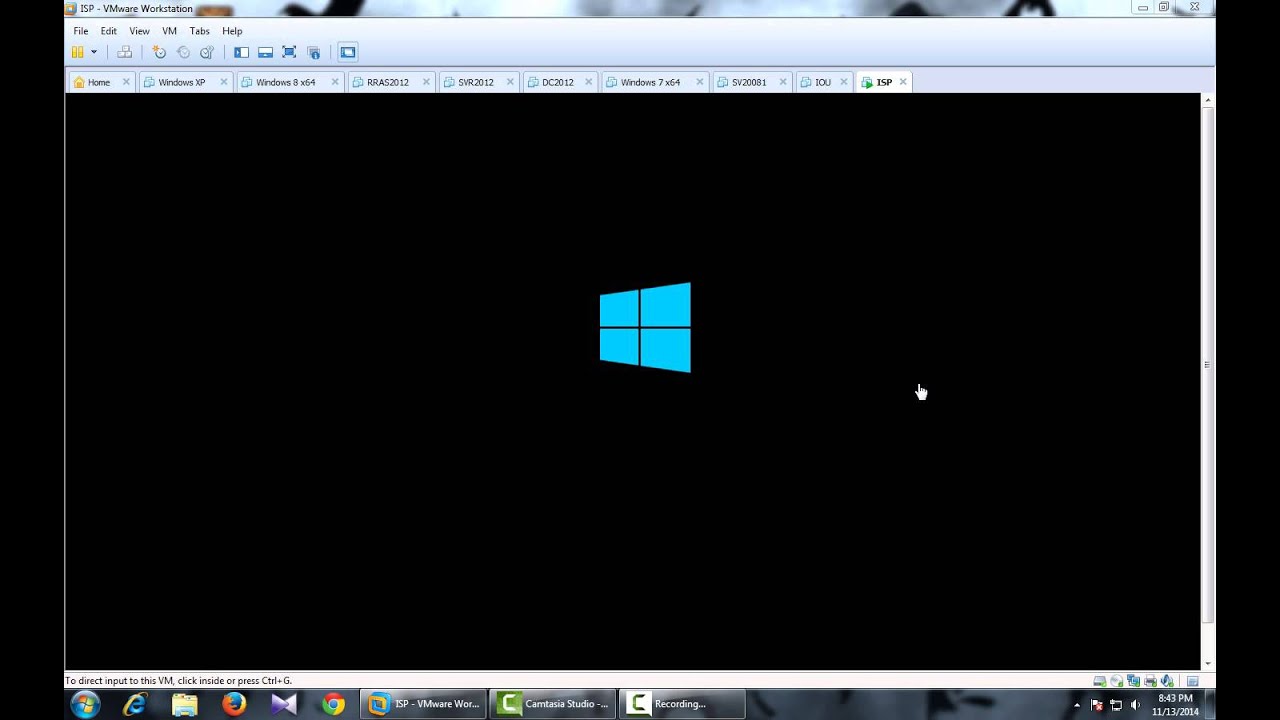Toggle the library sidebar panel icon
The height and width of the screenshot is (720, 1280).
point(241,52)
